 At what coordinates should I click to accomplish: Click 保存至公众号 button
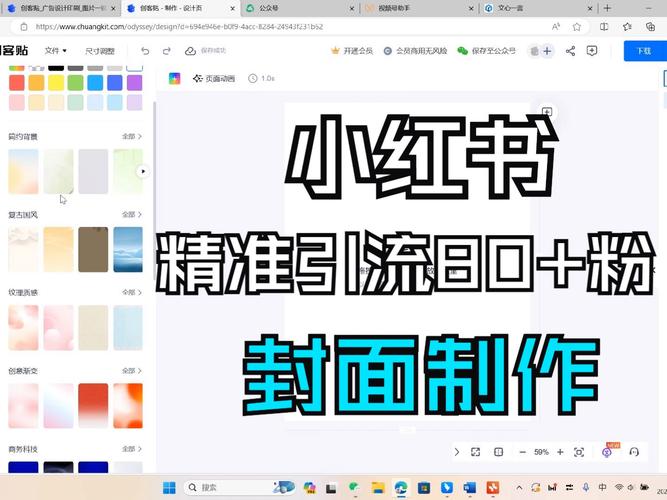[x=487, y=51]
